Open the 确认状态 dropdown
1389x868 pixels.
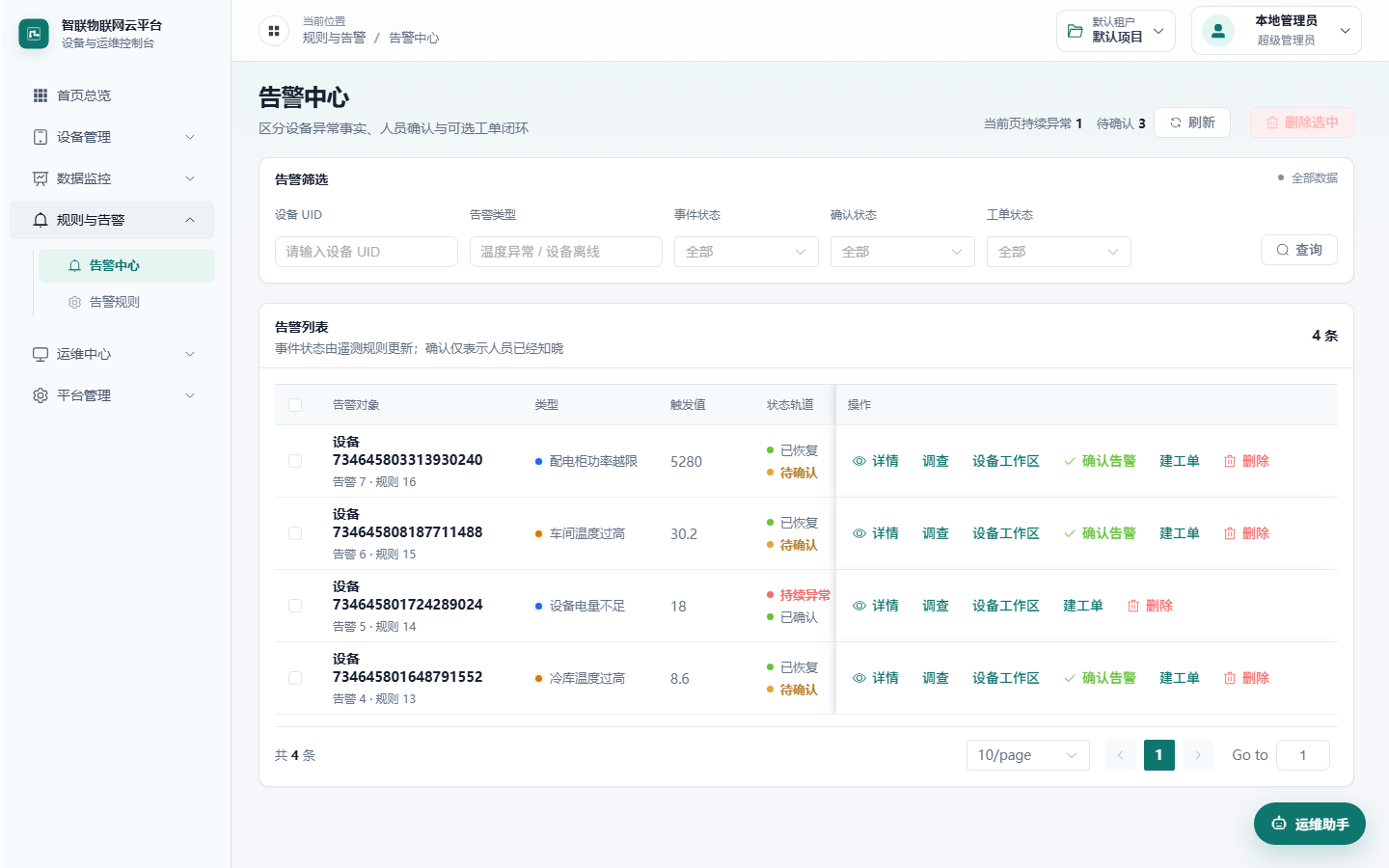(903, 252)
